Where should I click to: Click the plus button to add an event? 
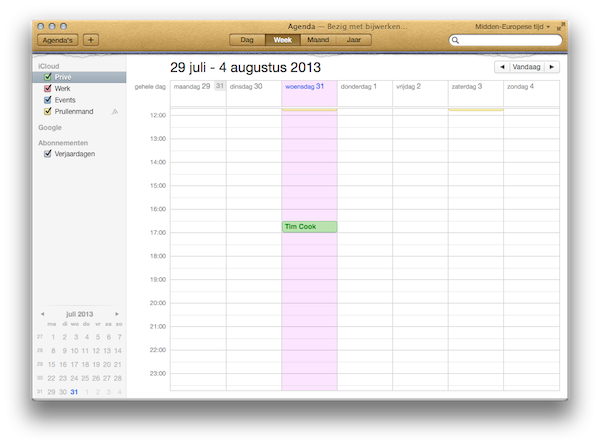click(x=91, y=40)
